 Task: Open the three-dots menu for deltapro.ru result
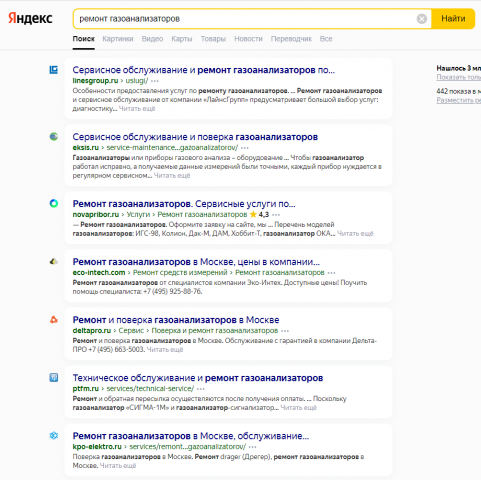coord(285,331)
